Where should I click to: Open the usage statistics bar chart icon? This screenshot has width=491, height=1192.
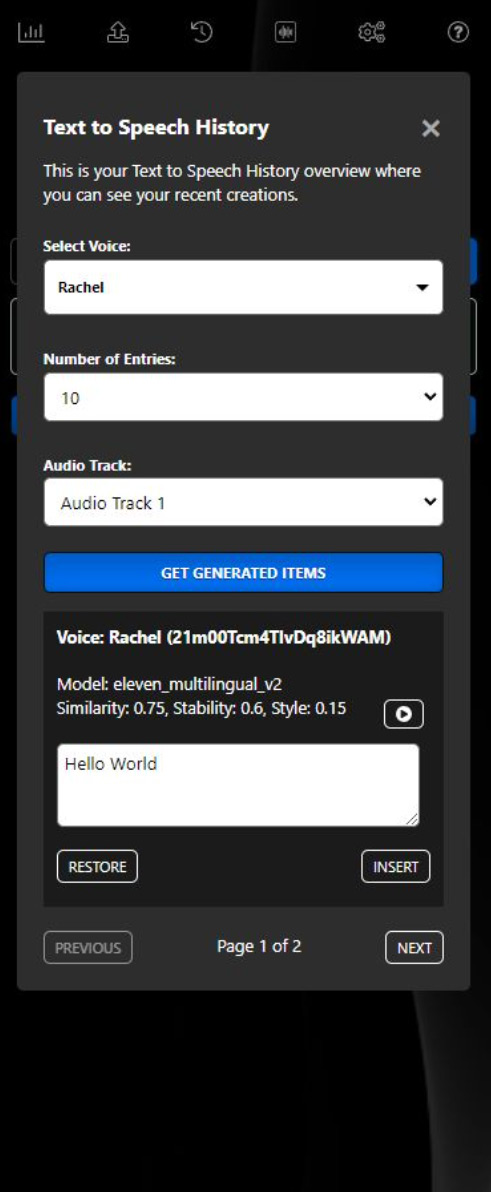(32, 32)
